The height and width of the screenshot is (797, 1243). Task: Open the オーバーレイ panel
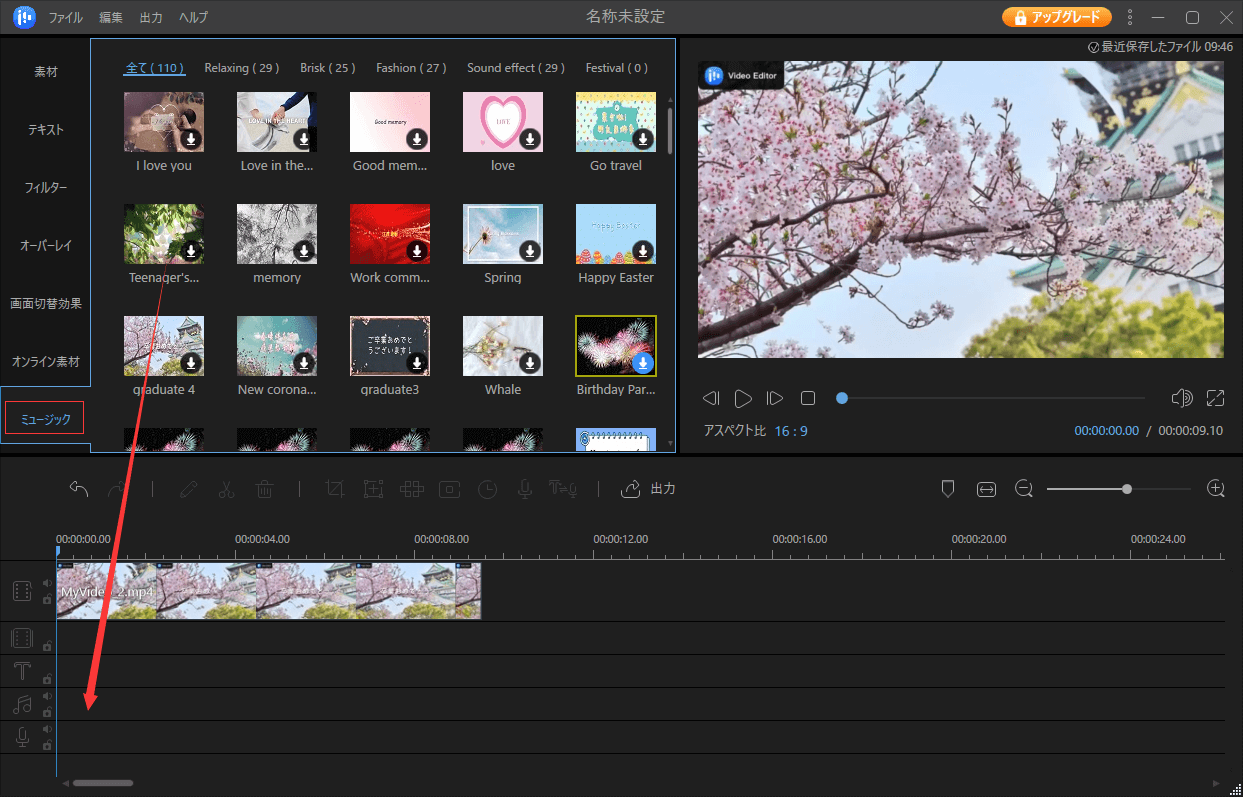(46, 245)
